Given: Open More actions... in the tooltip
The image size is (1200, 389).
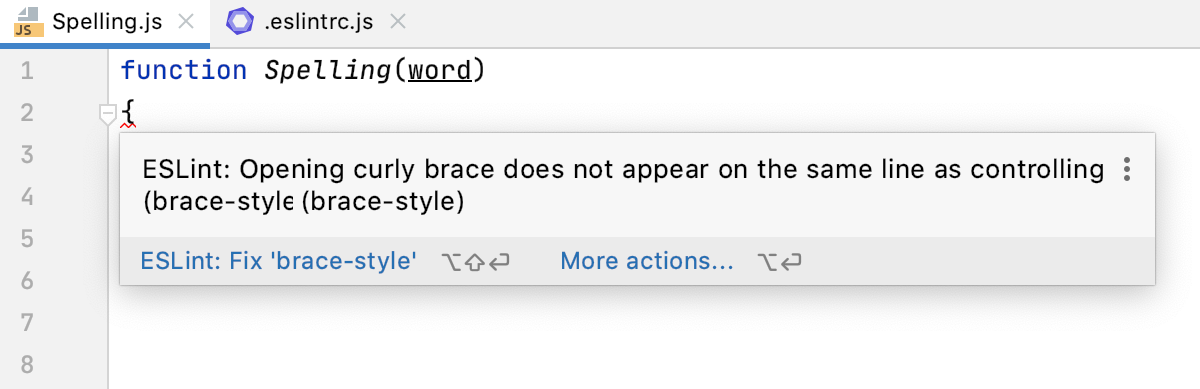Looking at the screenshot, I should [647, 262].
